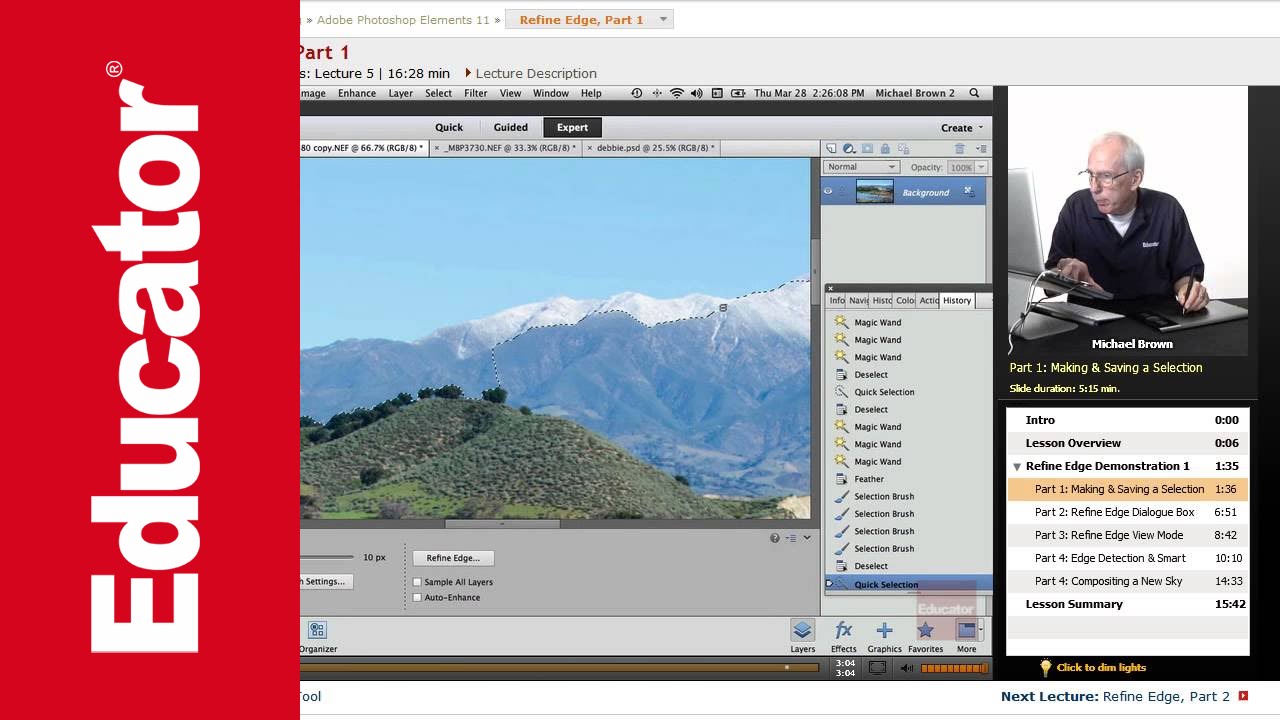Click Adobe Photoshop Elements 11 breadcrumb link

(x=403, y=20)
